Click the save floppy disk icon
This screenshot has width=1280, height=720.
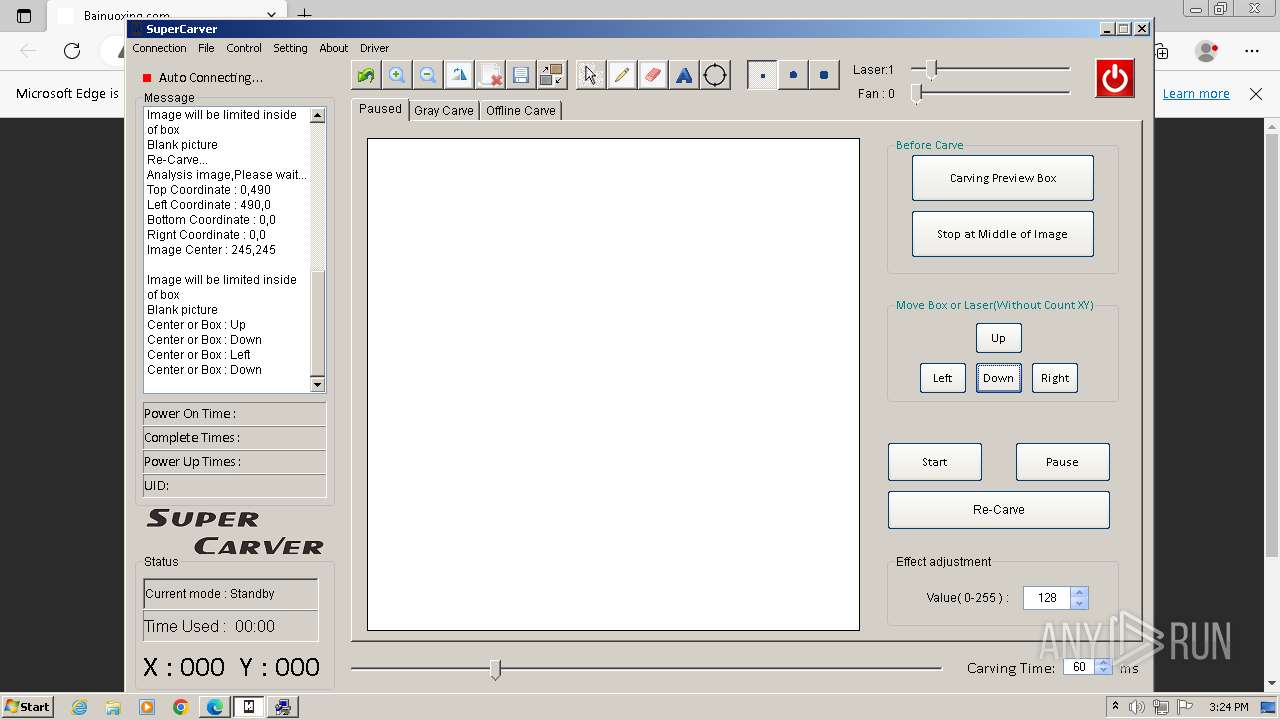coord(521,75)
